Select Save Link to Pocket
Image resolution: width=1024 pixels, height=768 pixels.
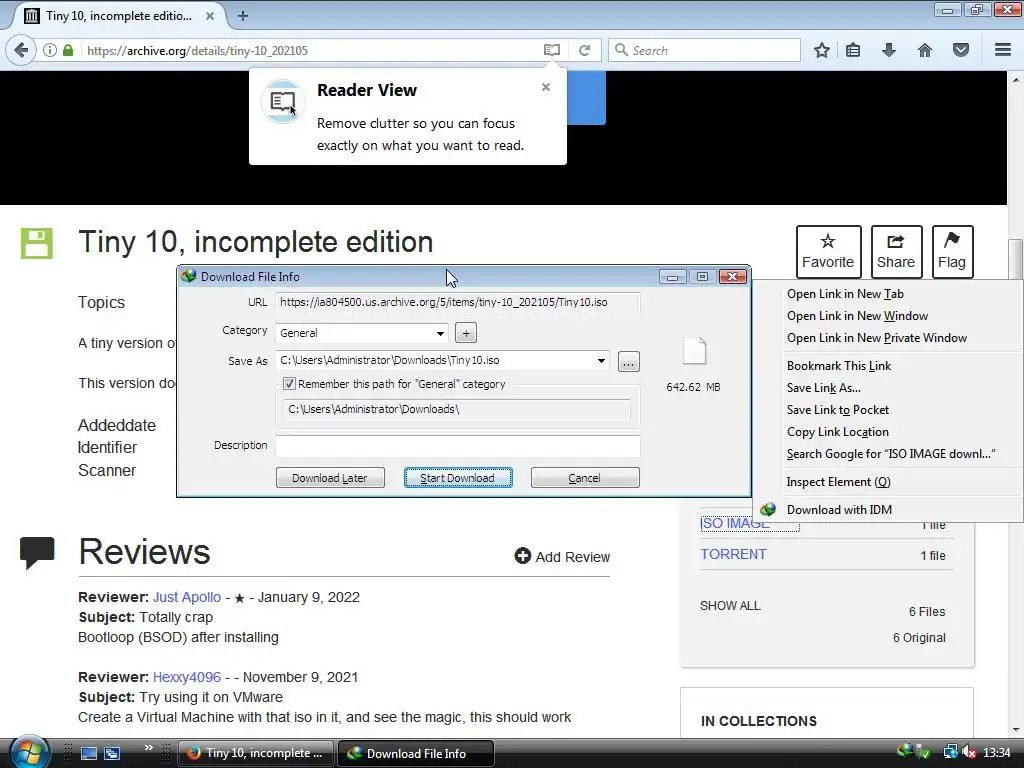click(x=838, y=410)
